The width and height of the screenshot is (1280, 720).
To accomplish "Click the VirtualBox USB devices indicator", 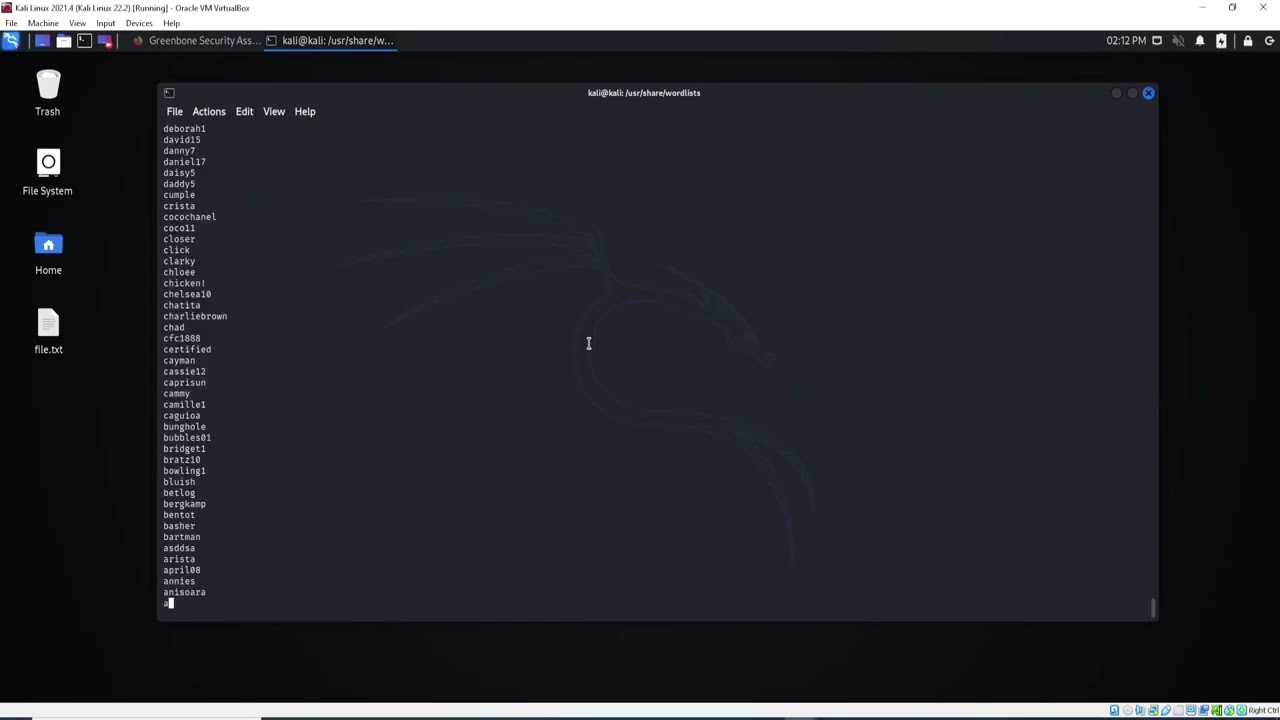I will (x=1166, y=710).
